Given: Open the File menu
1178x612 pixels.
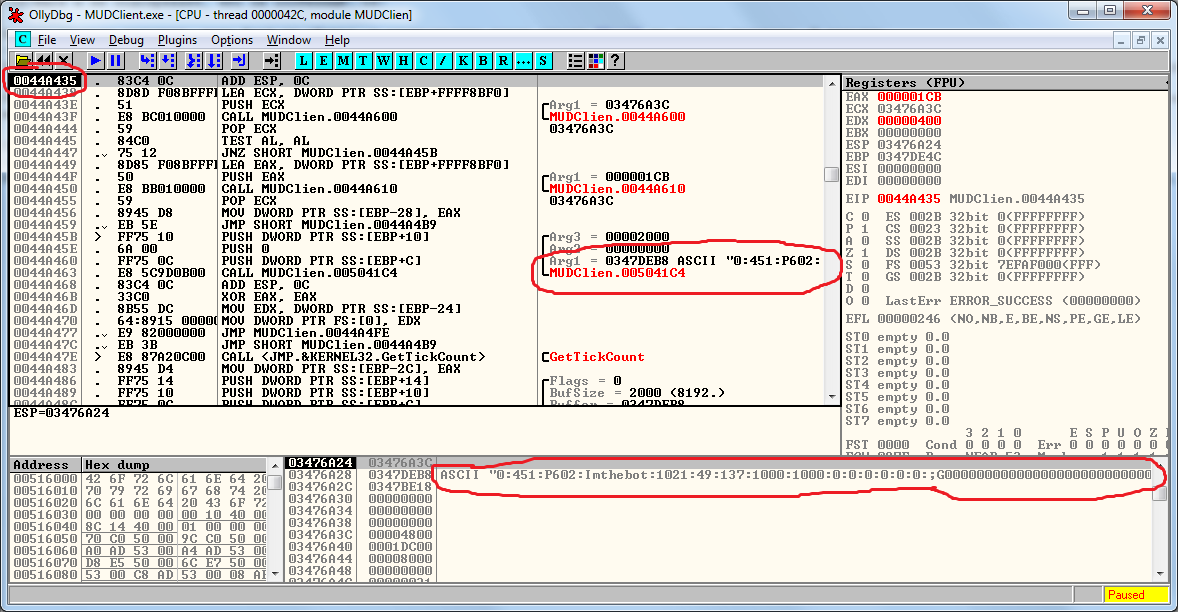Looking at the screenshot, I should click(x=47, y=40).
